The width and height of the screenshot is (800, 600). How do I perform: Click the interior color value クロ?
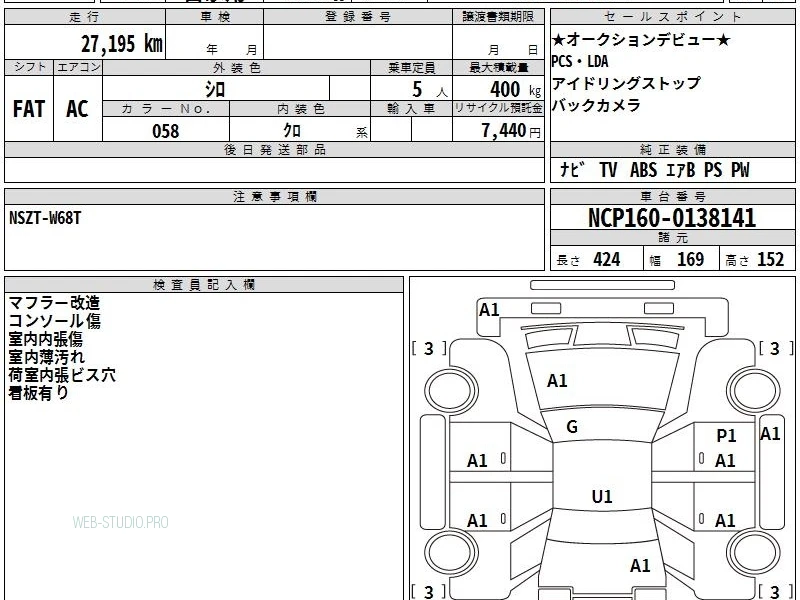click(x=292, y=131)
